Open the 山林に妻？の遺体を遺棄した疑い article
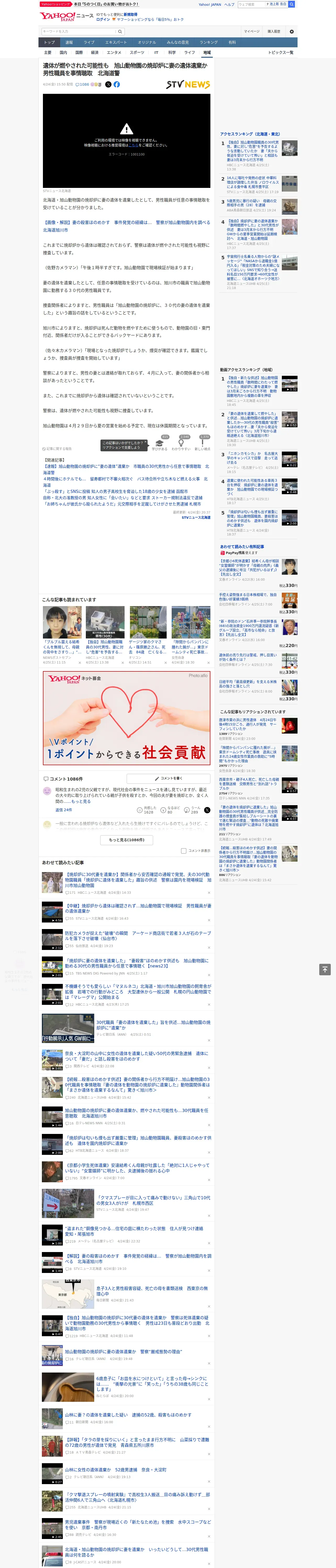 pos(128,1415)
